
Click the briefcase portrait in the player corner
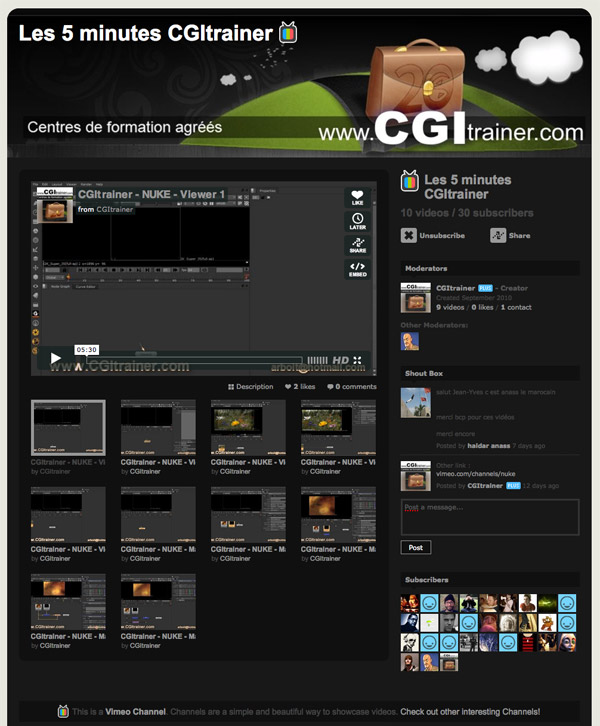click(x=55, y=206)
